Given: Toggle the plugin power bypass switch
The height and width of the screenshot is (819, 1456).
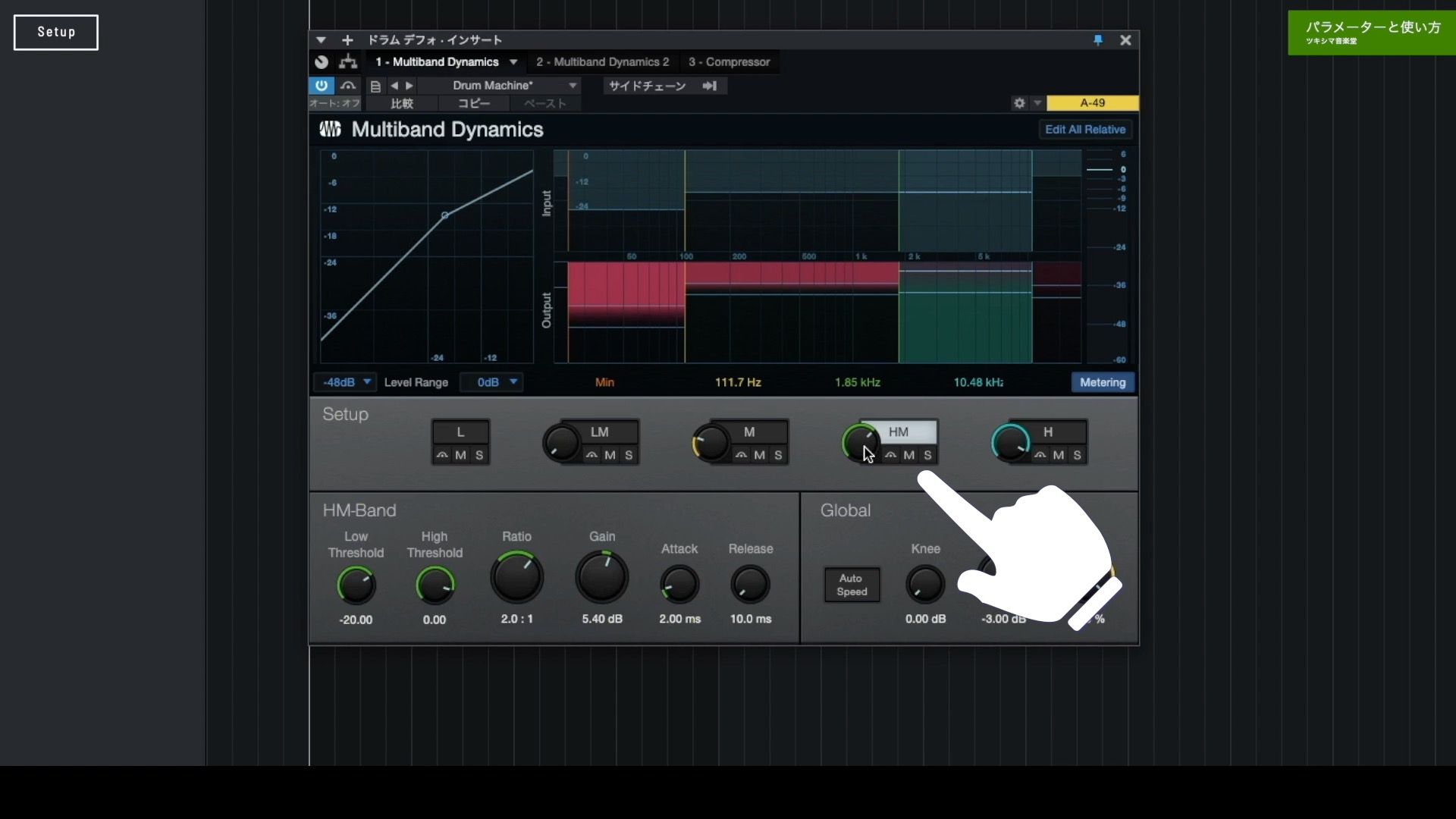Looking at the screenshot, I should [321, 86].
